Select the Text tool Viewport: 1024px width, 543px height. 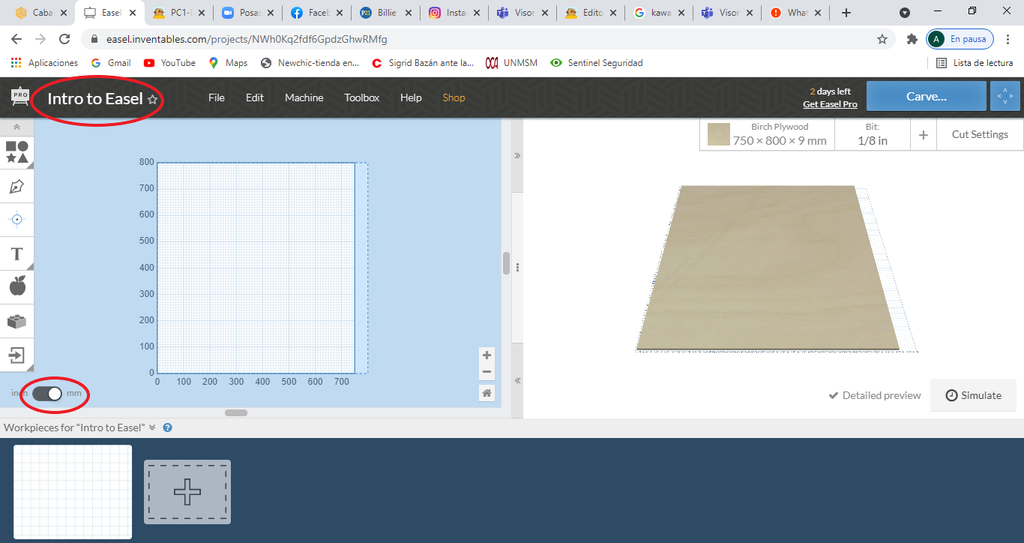[x=17, y=254]
